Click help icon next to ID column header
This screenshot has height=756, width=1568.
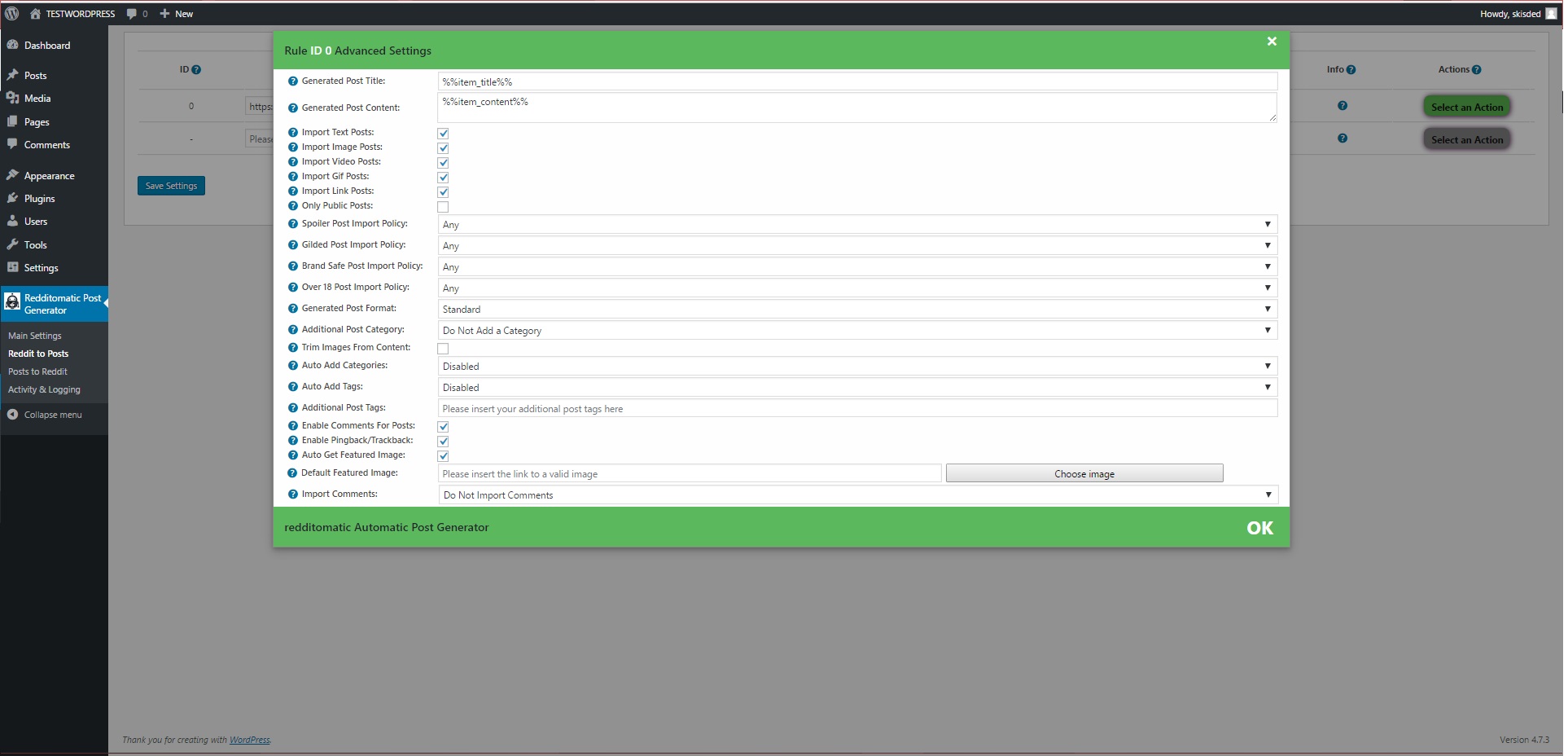pos(196,70)
